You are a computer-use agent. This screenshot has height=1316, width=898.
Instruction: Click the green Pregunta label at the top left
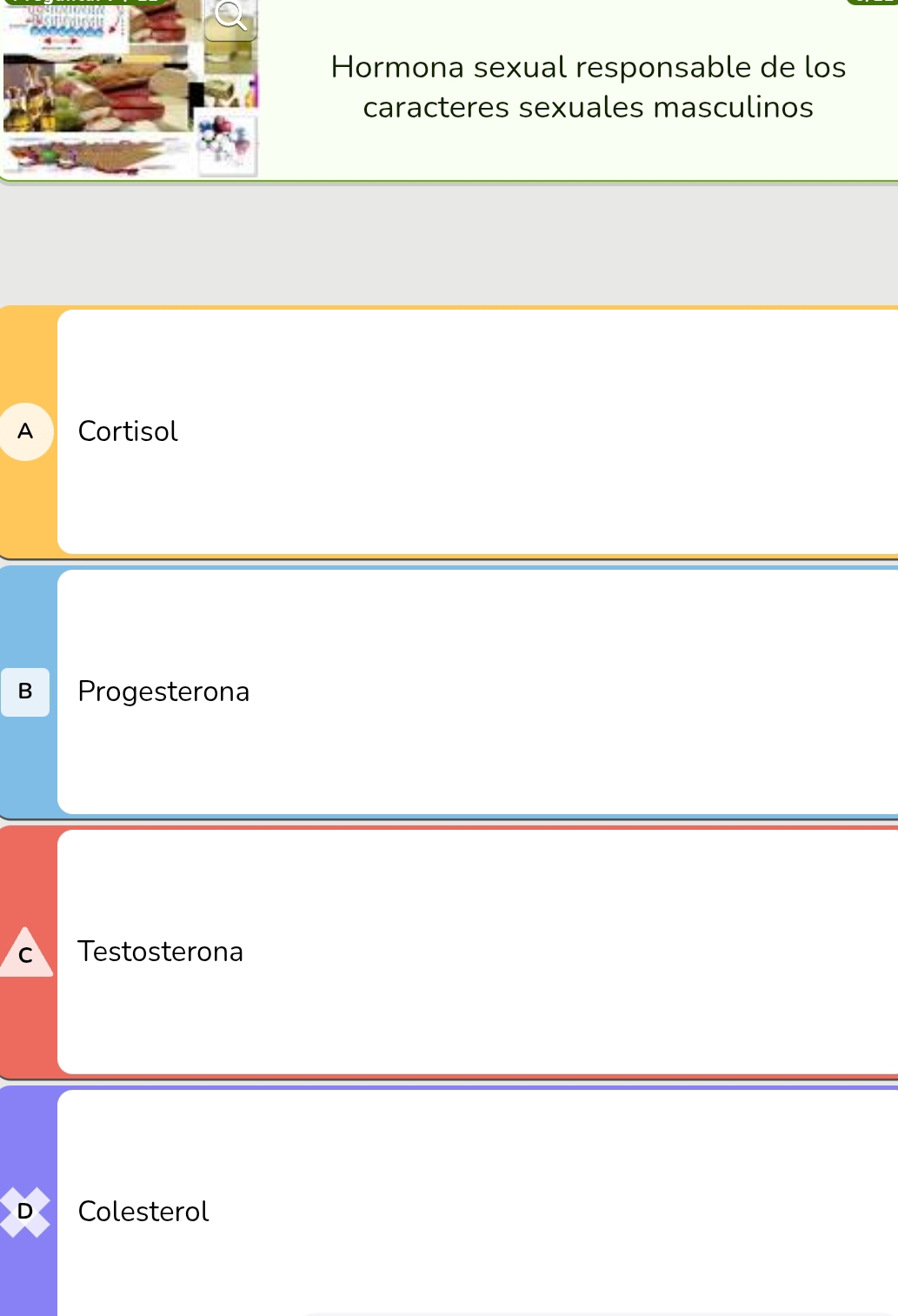tap(83, 3)
